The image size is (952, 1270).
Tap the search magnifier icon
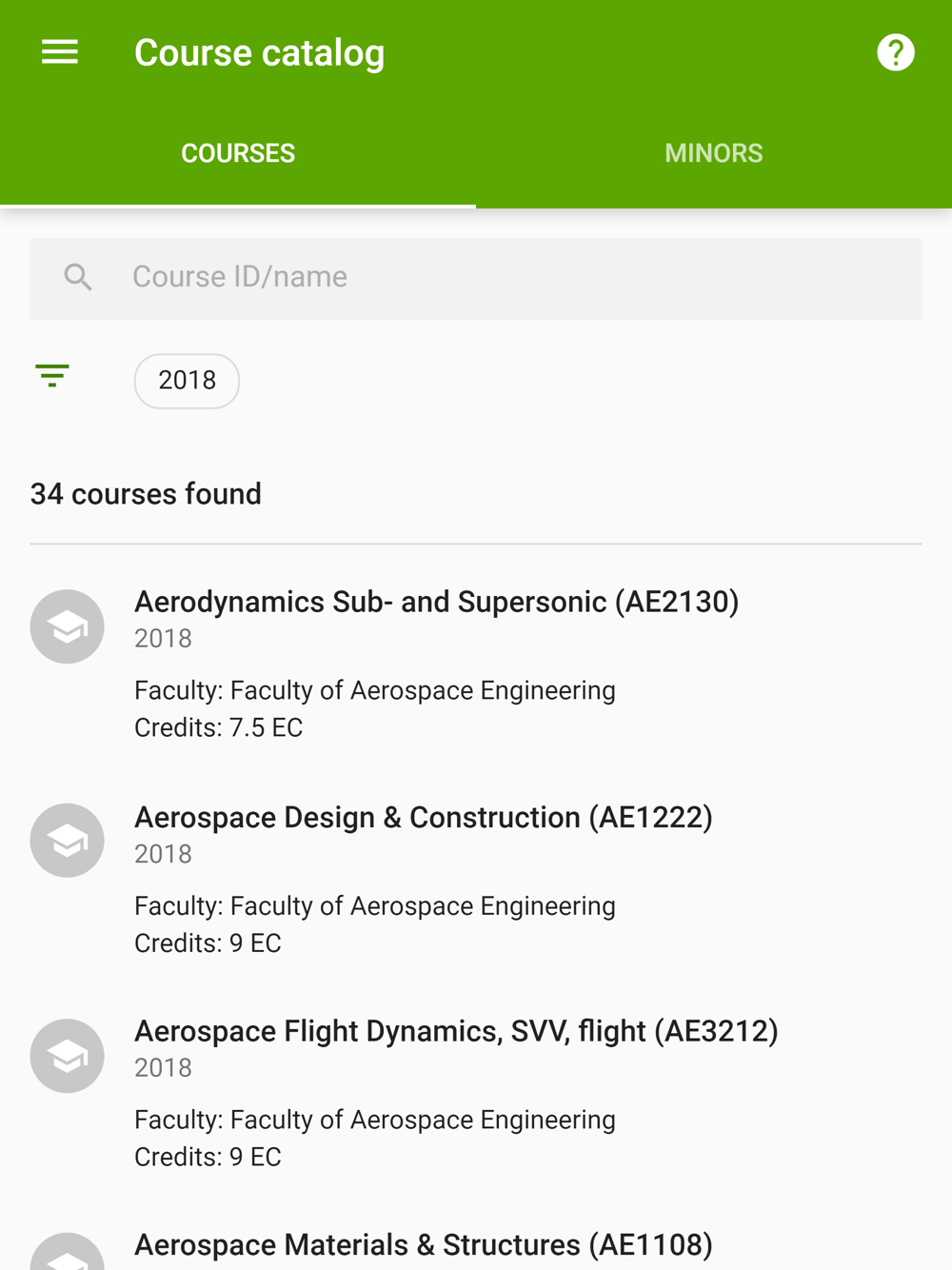(x=78, y=277)
